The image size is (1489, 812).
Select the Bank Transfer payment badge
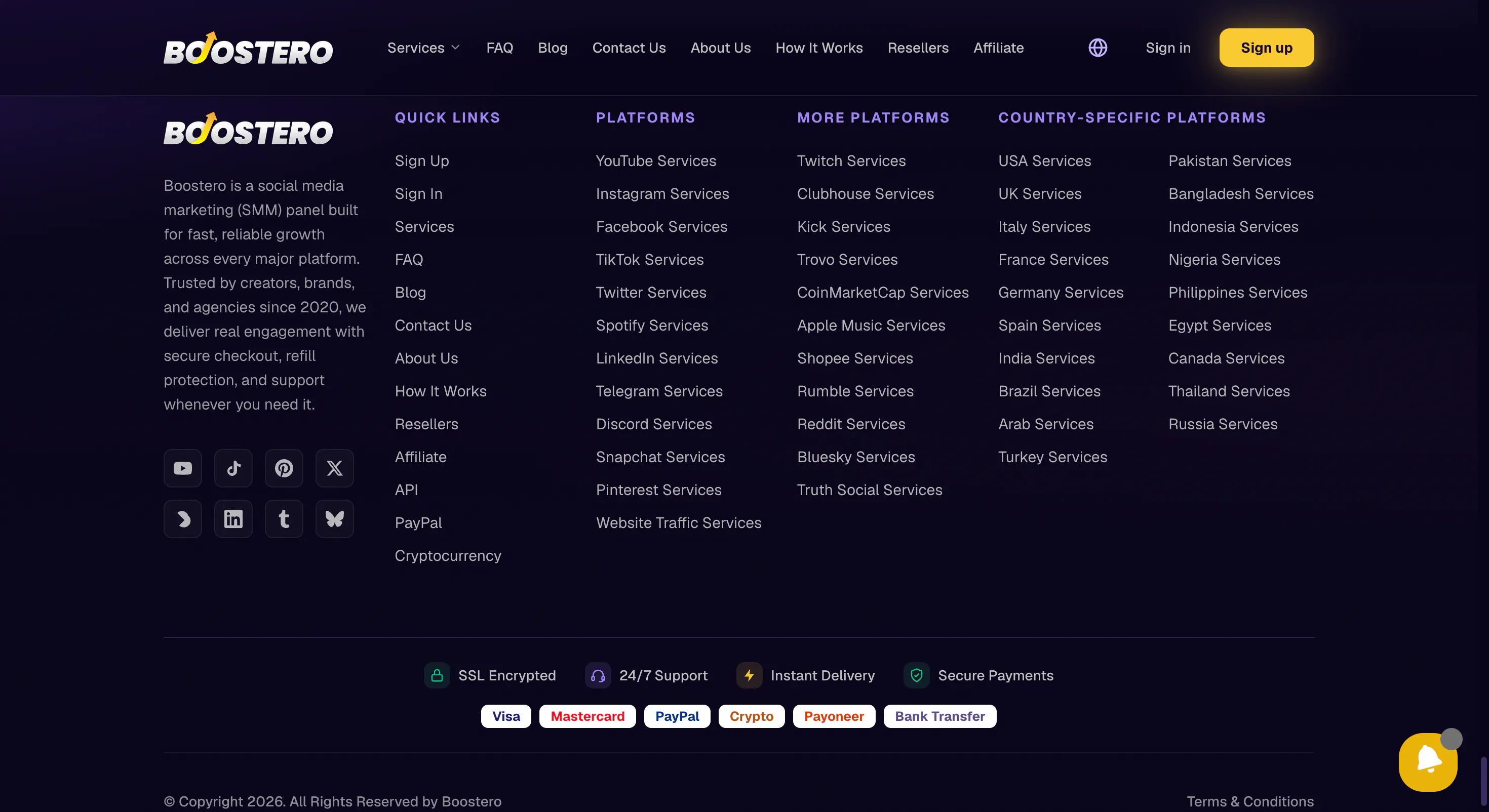point(940,716)
